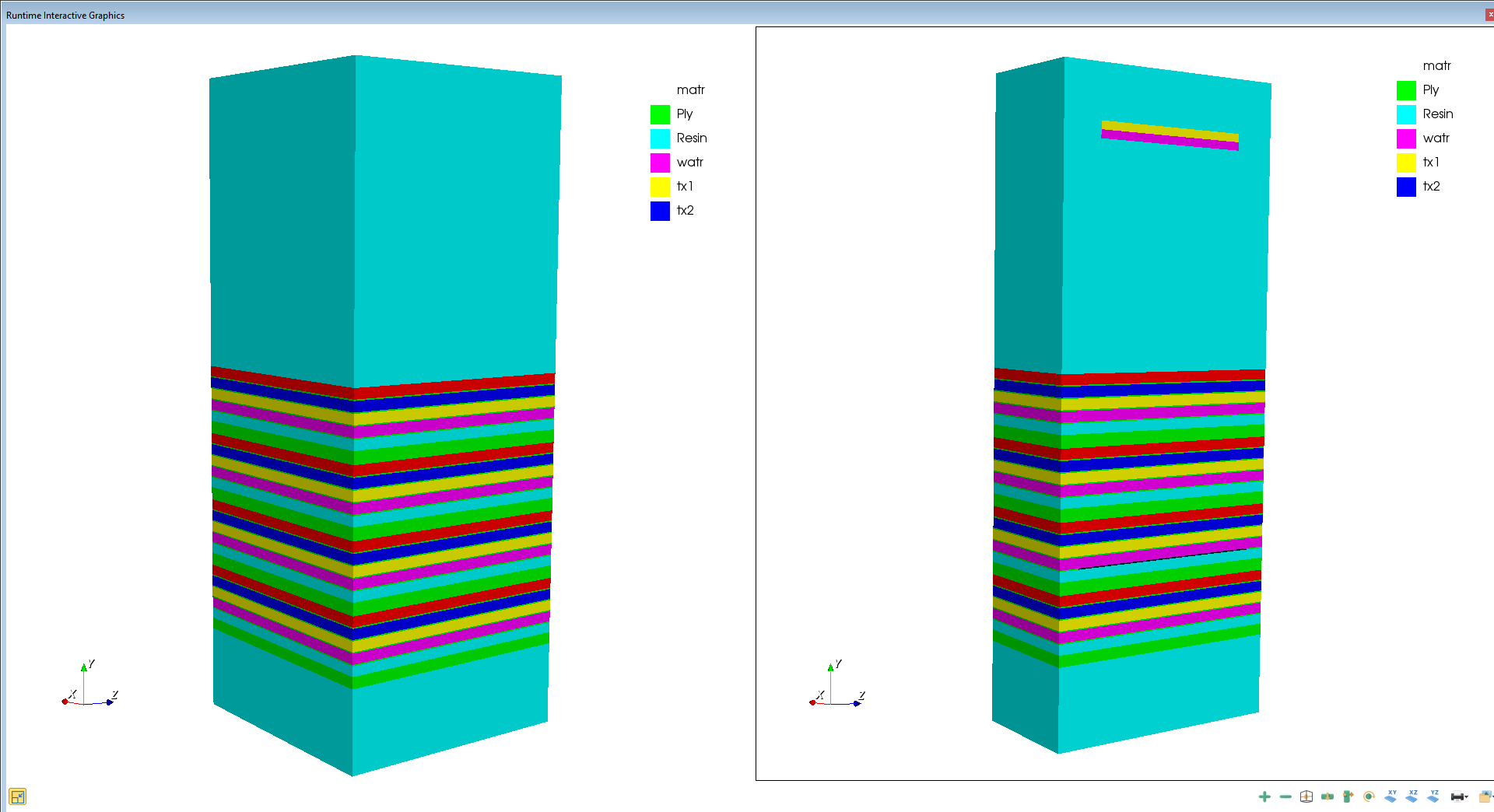This screenshot has height=812, width=1494.
Task: Close the Runtime Interactive Graphics window
Action: 1489,15
